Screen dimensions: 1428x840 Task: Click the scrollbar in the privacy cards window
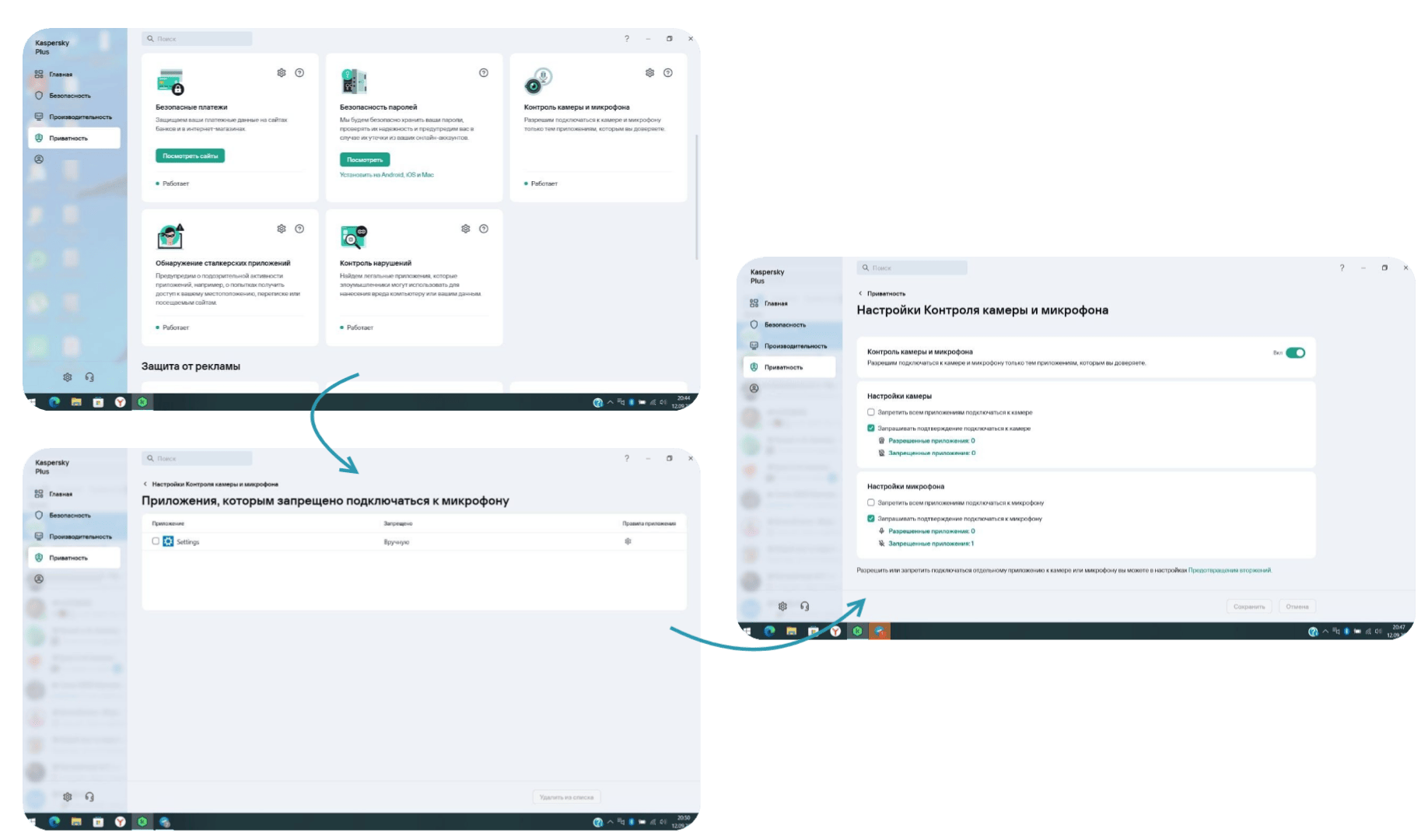(x=696, y=198)
